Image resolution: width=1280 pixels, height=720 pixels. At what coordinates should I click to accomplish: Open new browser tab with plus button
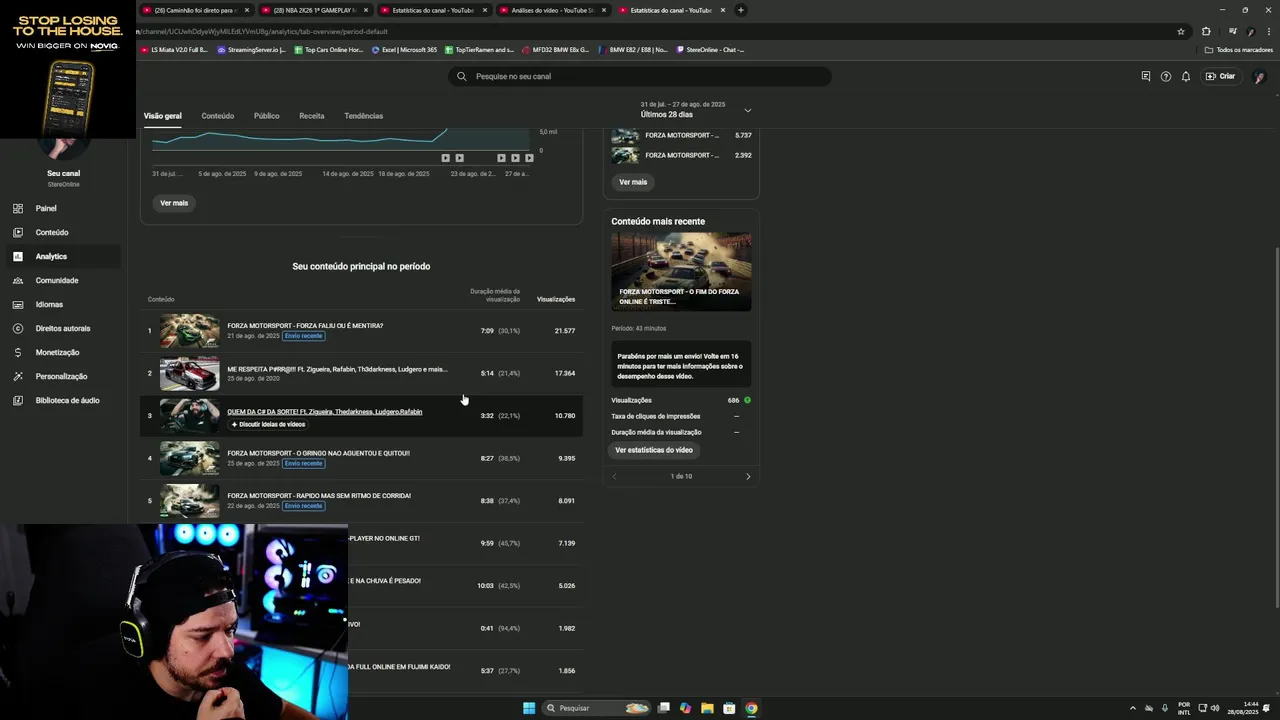pos(741,10)
